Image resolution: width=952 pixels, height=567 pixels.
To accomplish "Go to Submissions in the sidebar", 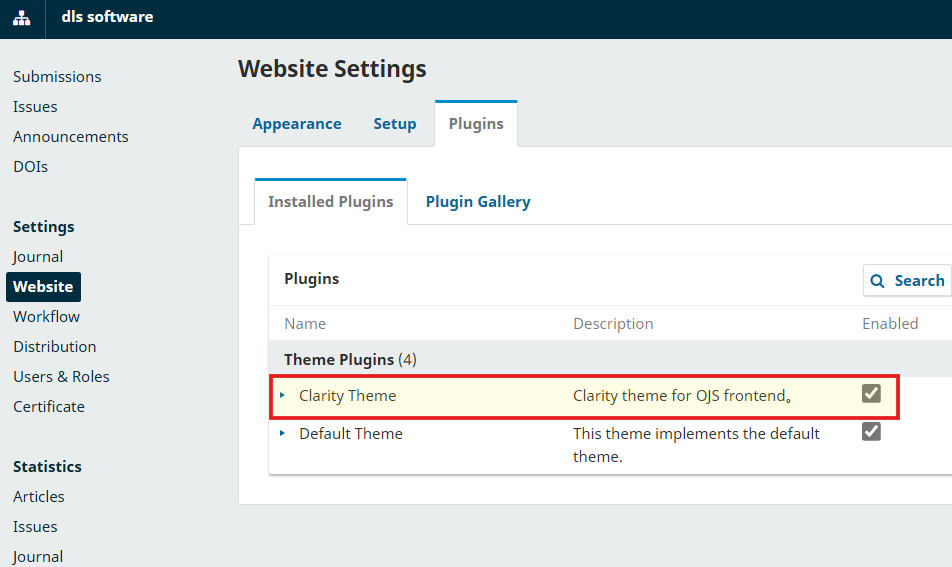I will coord(57,77).
